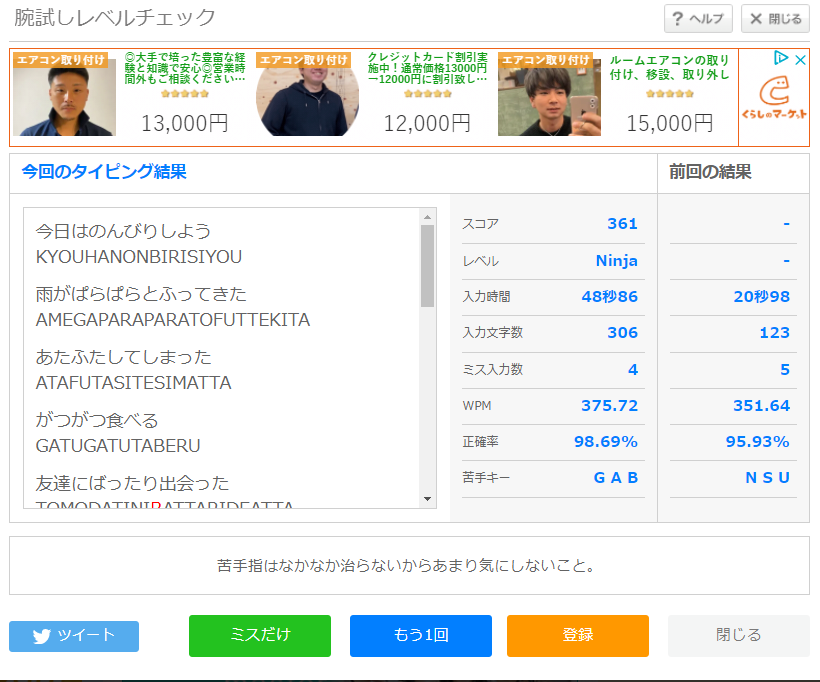The image size is (820, 682).
Task: Click the 閉じる button in the top header
Action: 775,19
